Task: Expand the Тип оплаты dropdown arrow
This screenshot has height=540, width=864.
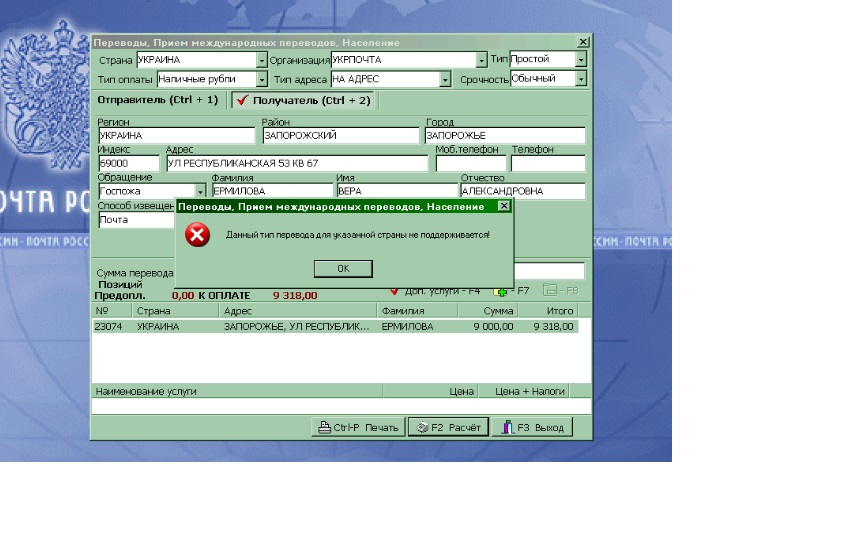Action: [262, 79]
